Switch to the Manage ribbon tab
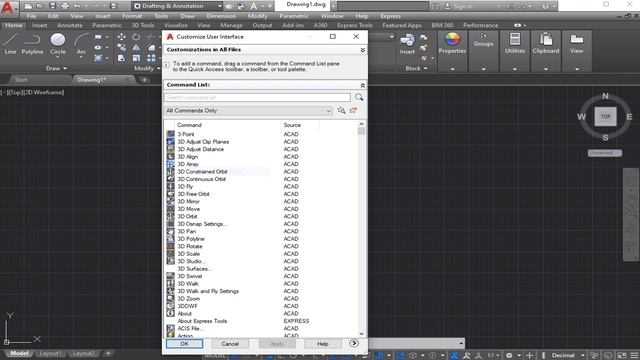Image resolution: width=640 pixels, height=360 pixels. coord(231,25)
